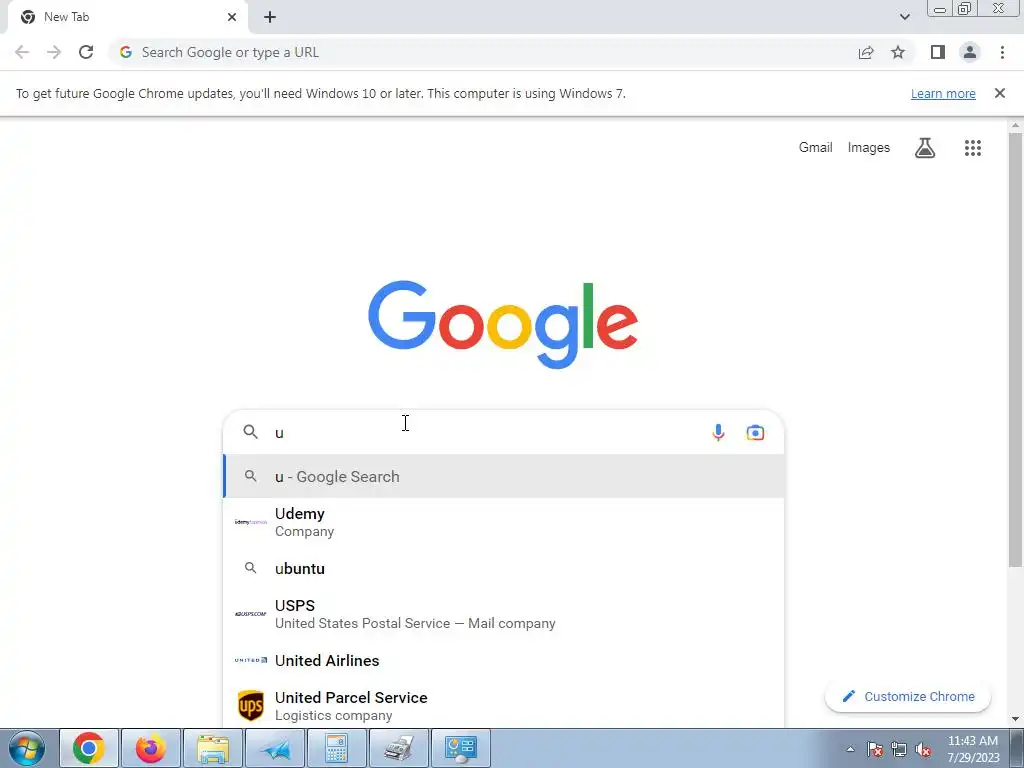The width and height of the screenshot is (1024, 768).
Task: Open the side panel icon
Action: pos(938,52)
